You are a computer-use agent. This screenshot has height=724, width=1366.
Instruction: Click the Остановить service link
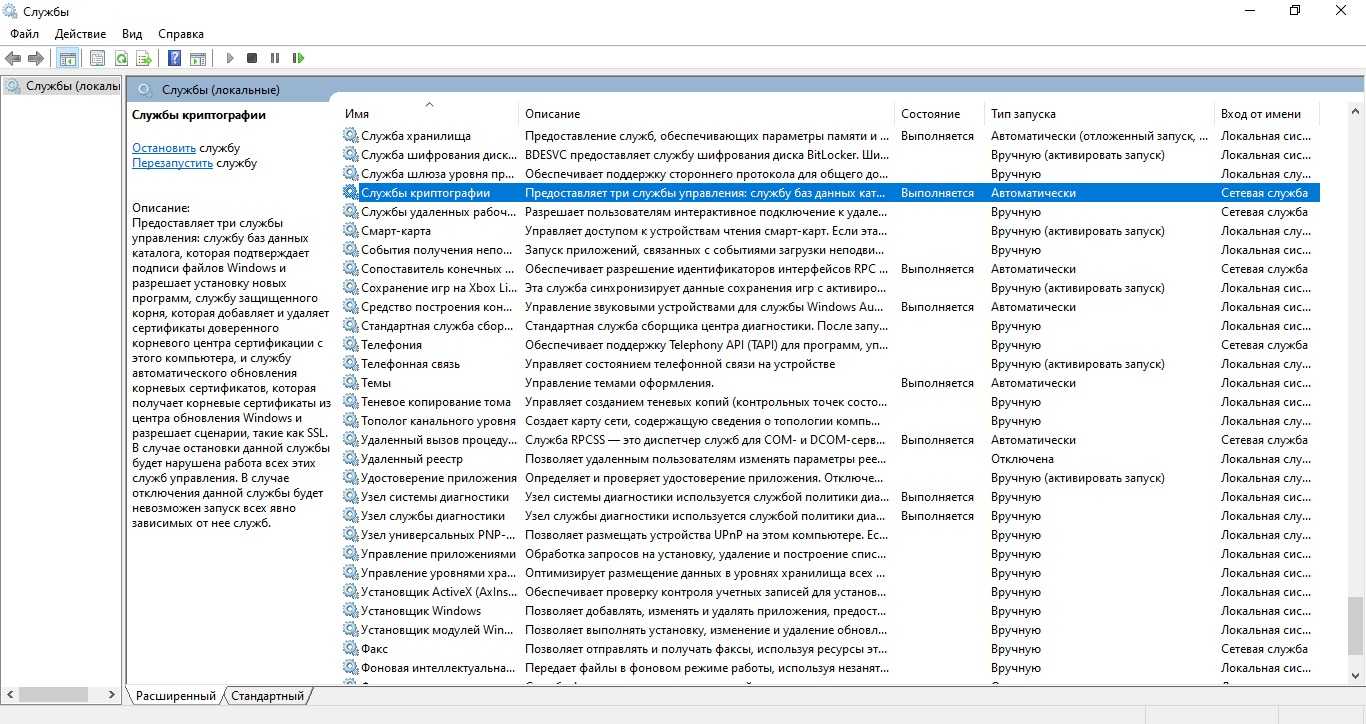(164, 148)
